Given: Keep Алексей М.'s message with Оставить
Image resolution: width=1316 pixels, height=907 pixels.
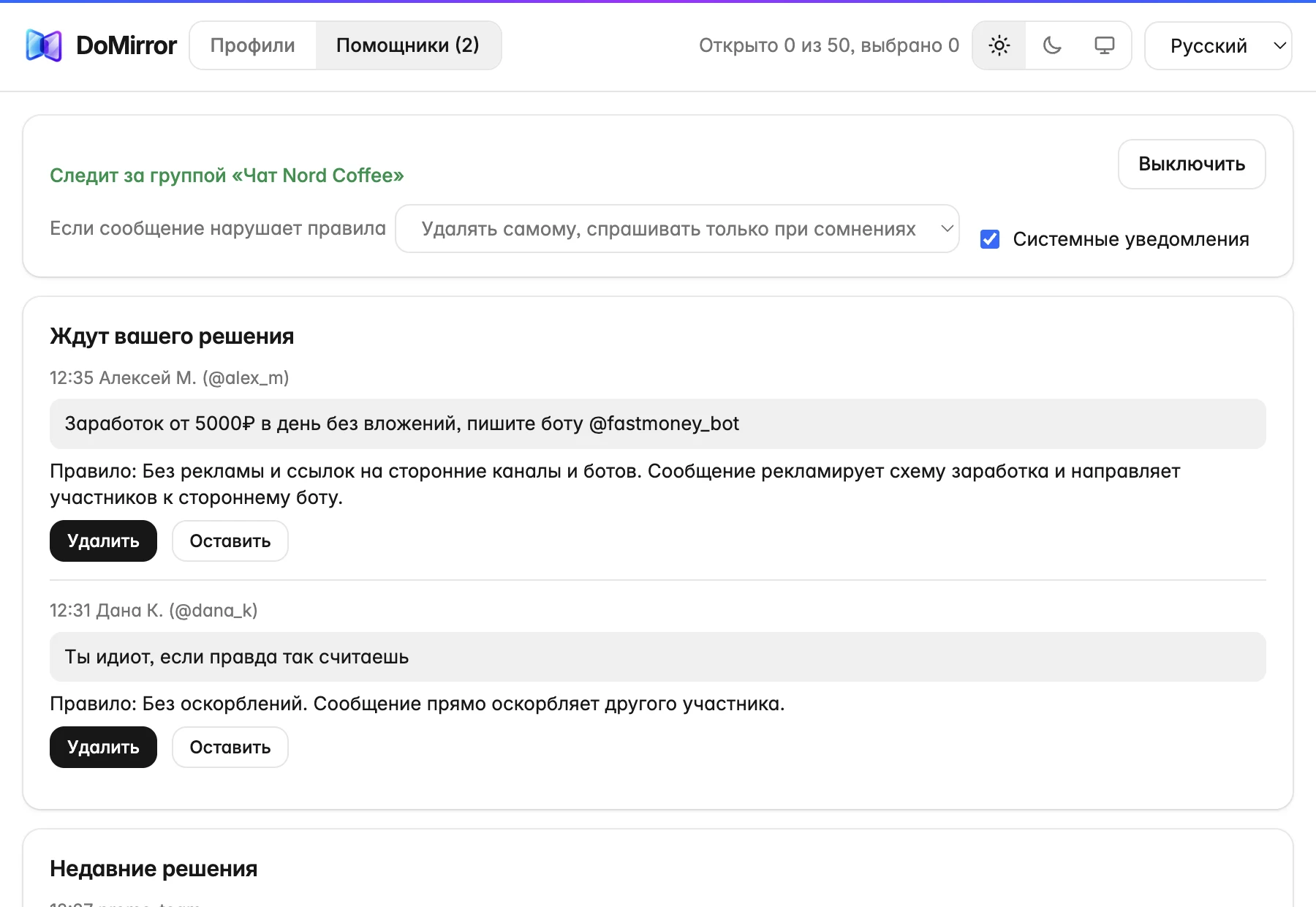Looking at the screenshot, I should click(230, 541).
